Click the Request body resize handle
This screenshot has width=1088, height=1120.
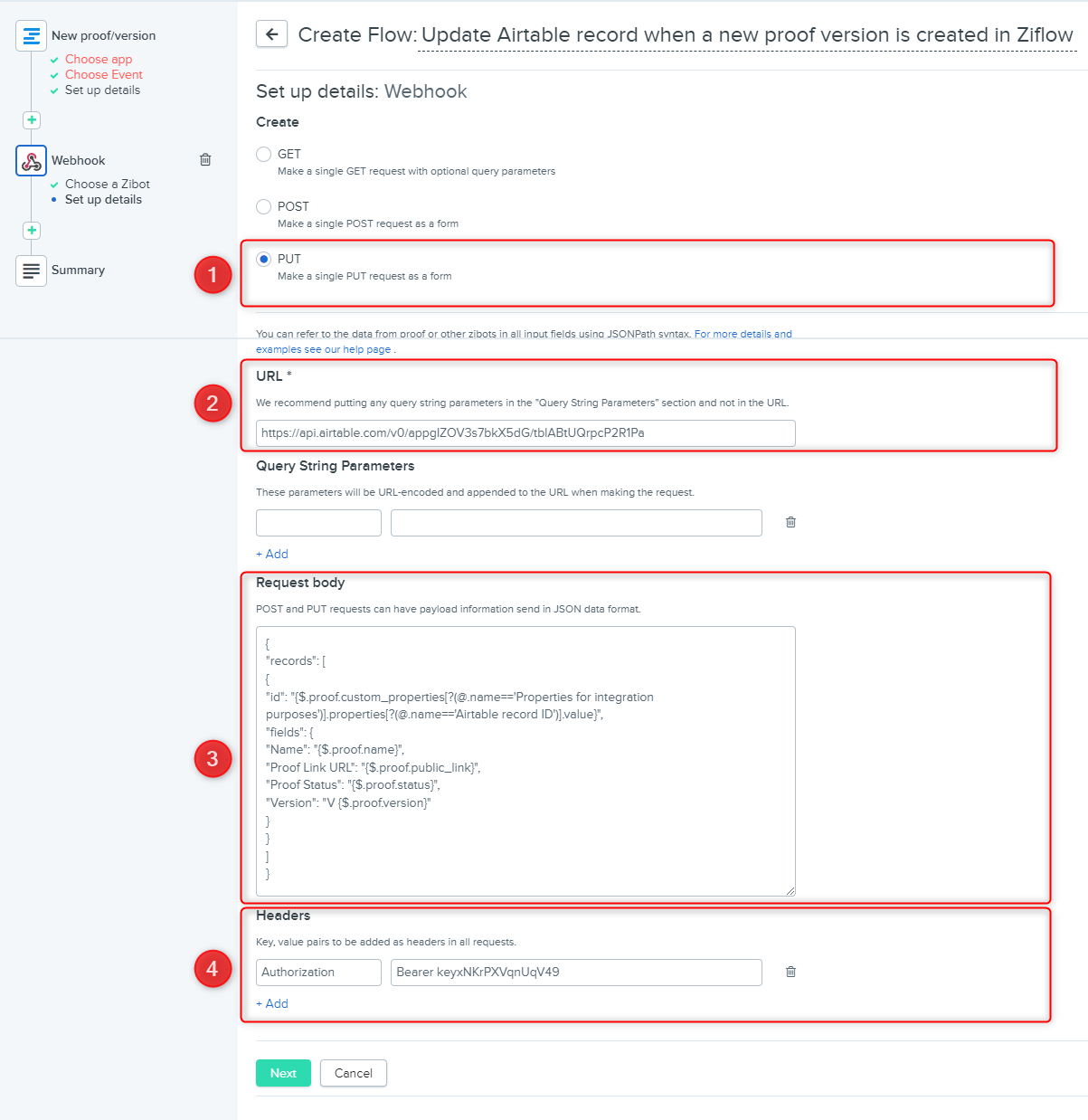pyautogui.click(x=790, y=891)
